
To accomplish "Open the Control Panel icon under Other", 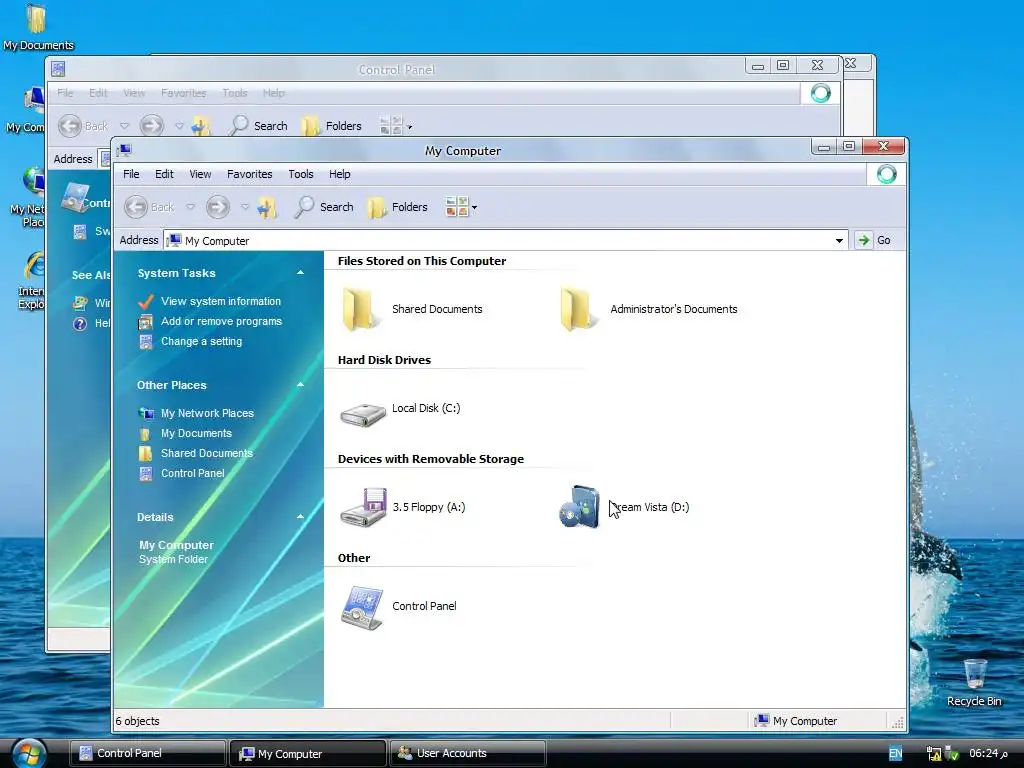I will [x=362, y=607].
